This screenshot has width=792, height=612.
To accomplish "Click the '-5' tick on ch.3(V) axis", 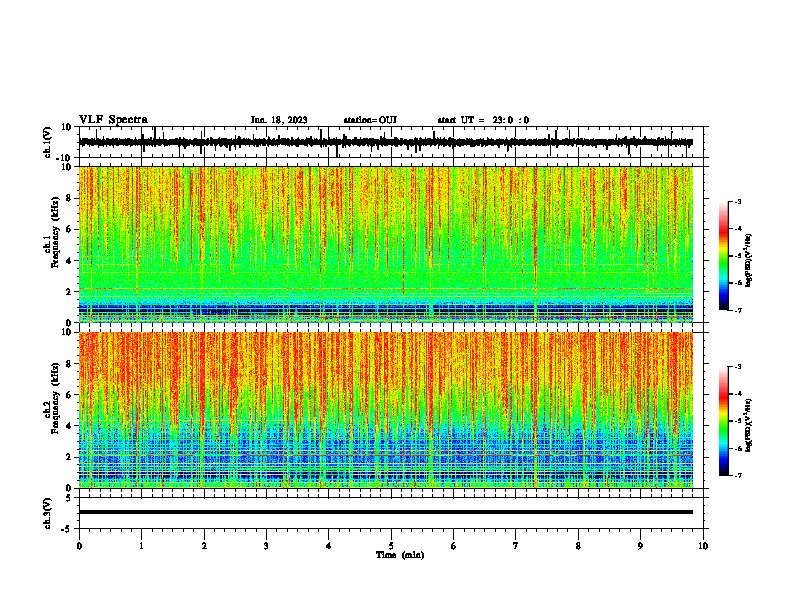I will (67, 529).
